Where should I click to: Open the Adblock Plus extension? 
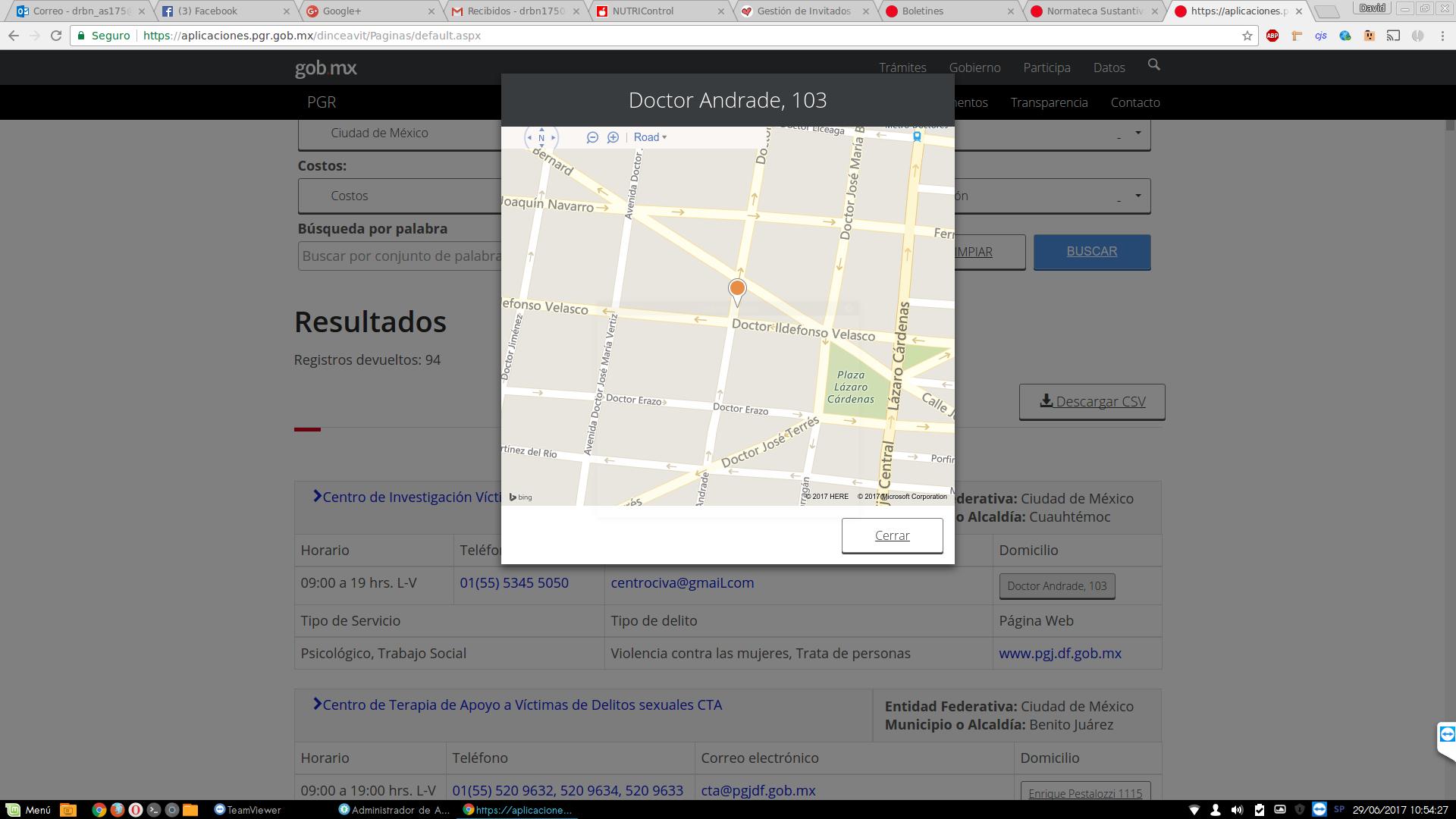pyautogui.click(x=1272, y=36)
